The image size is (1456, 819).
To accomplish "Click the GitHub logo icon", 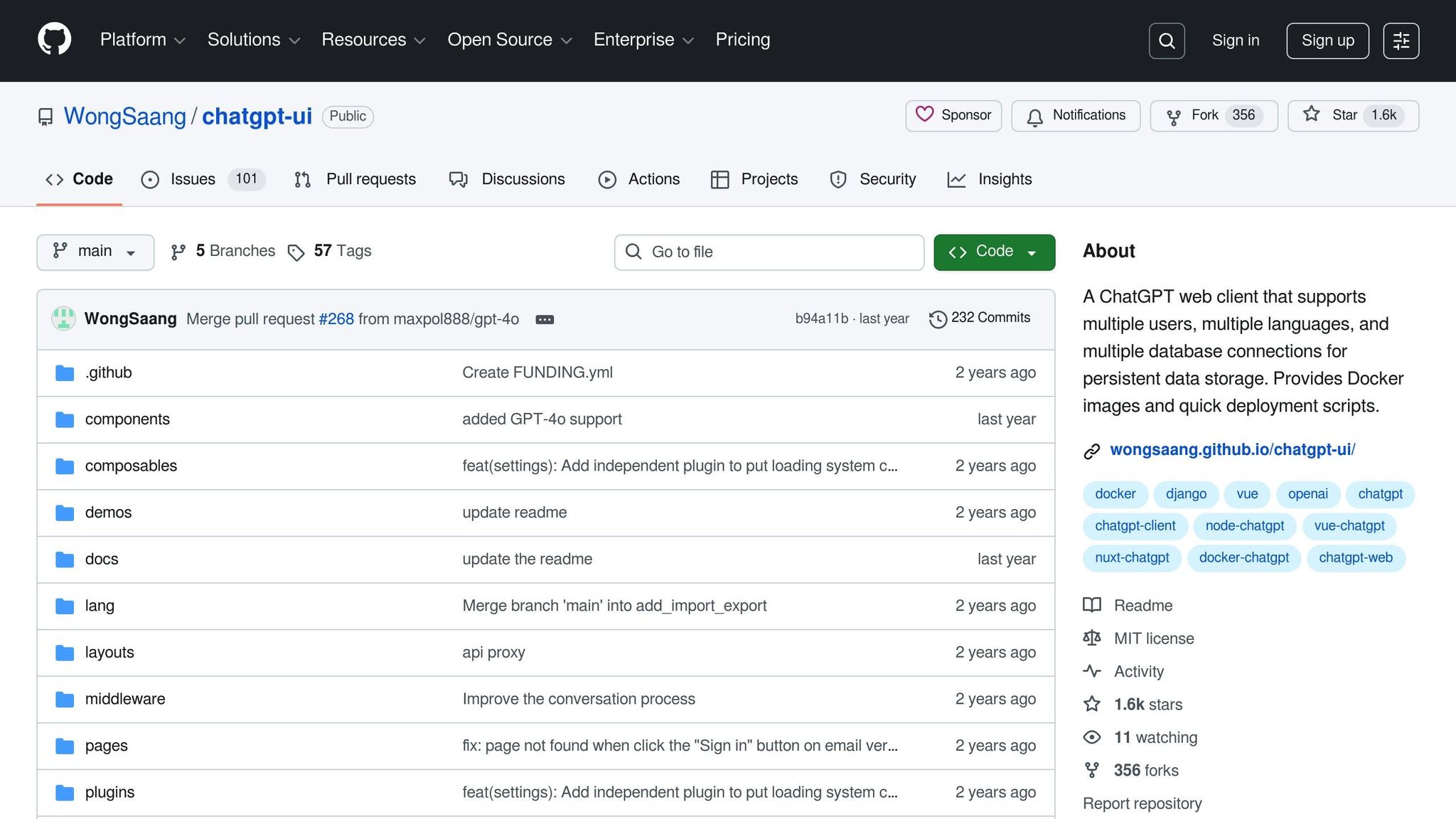I will (x=54, y=38).
